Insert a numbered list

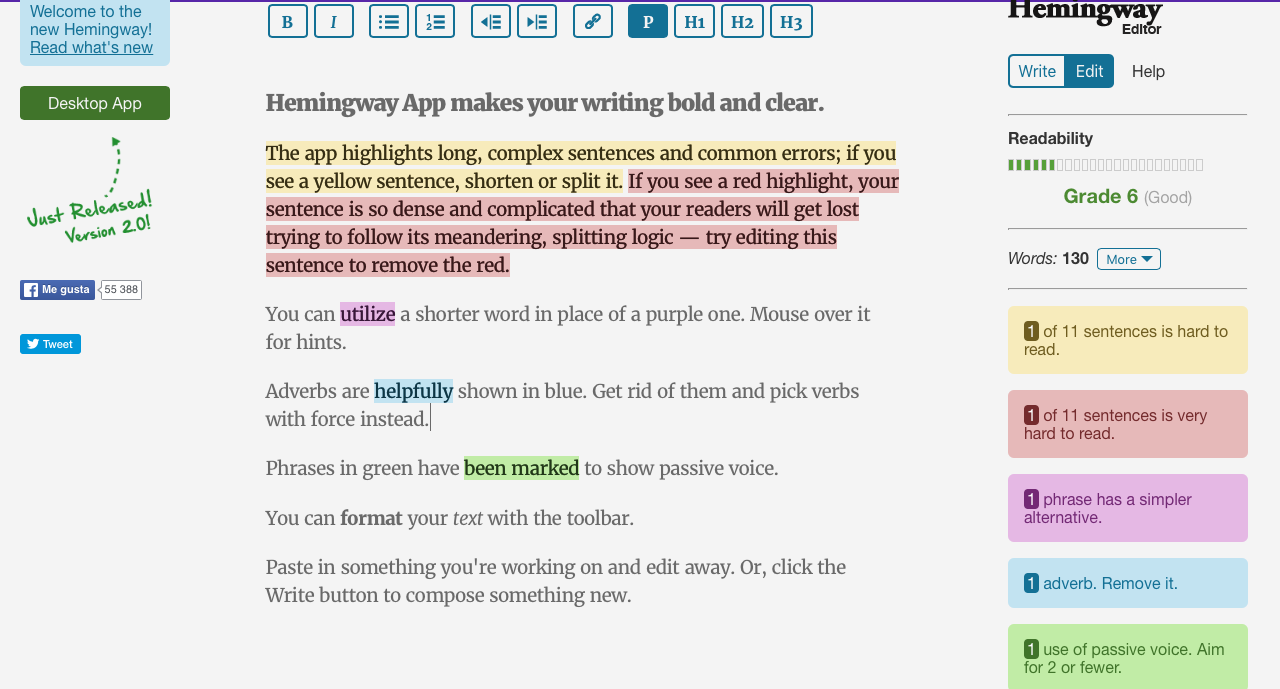click(x=435, y=21)
